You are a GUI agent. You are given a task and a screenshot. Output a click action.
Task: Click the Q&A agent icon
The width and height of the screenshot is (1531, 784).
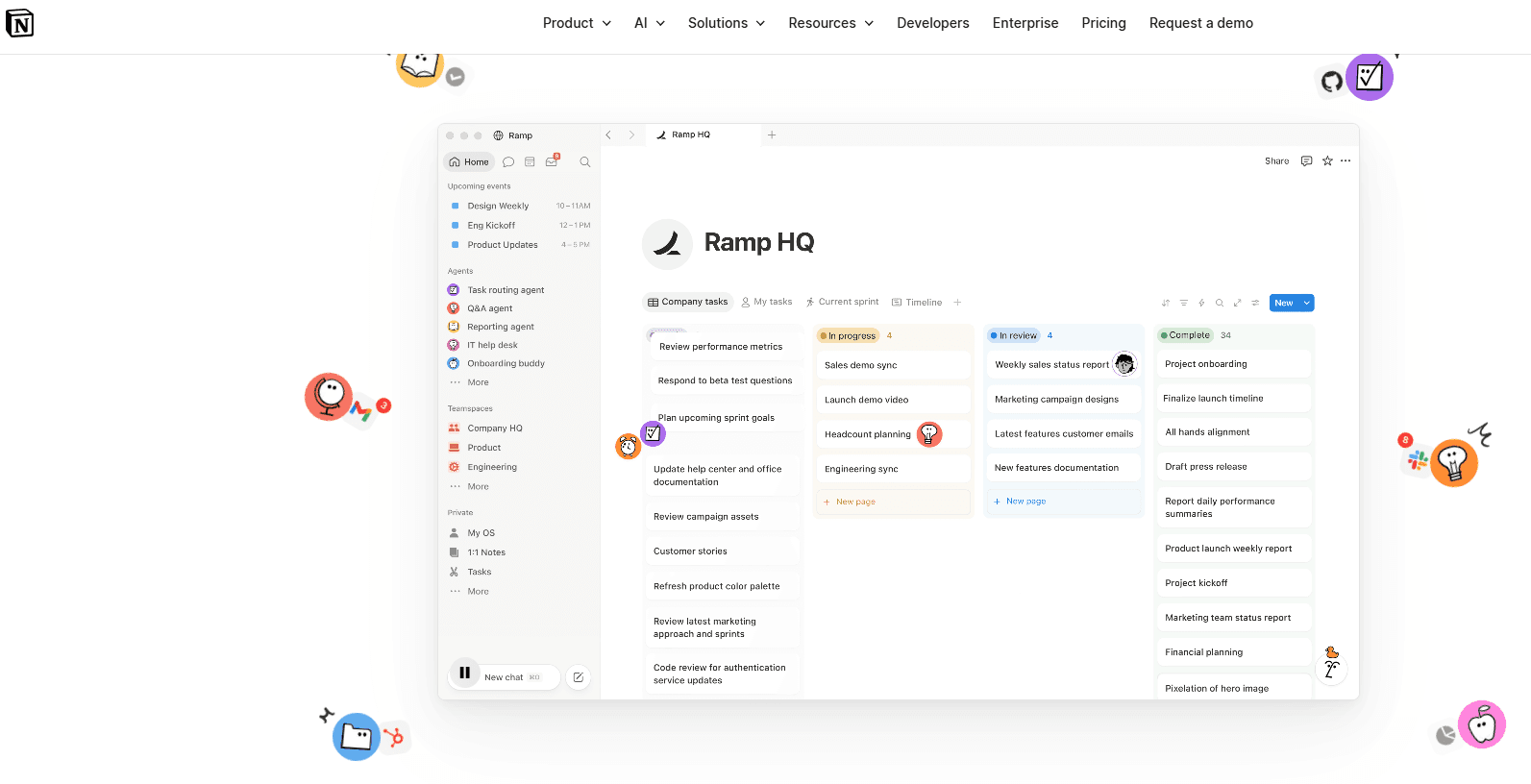(x=454, y=308)
